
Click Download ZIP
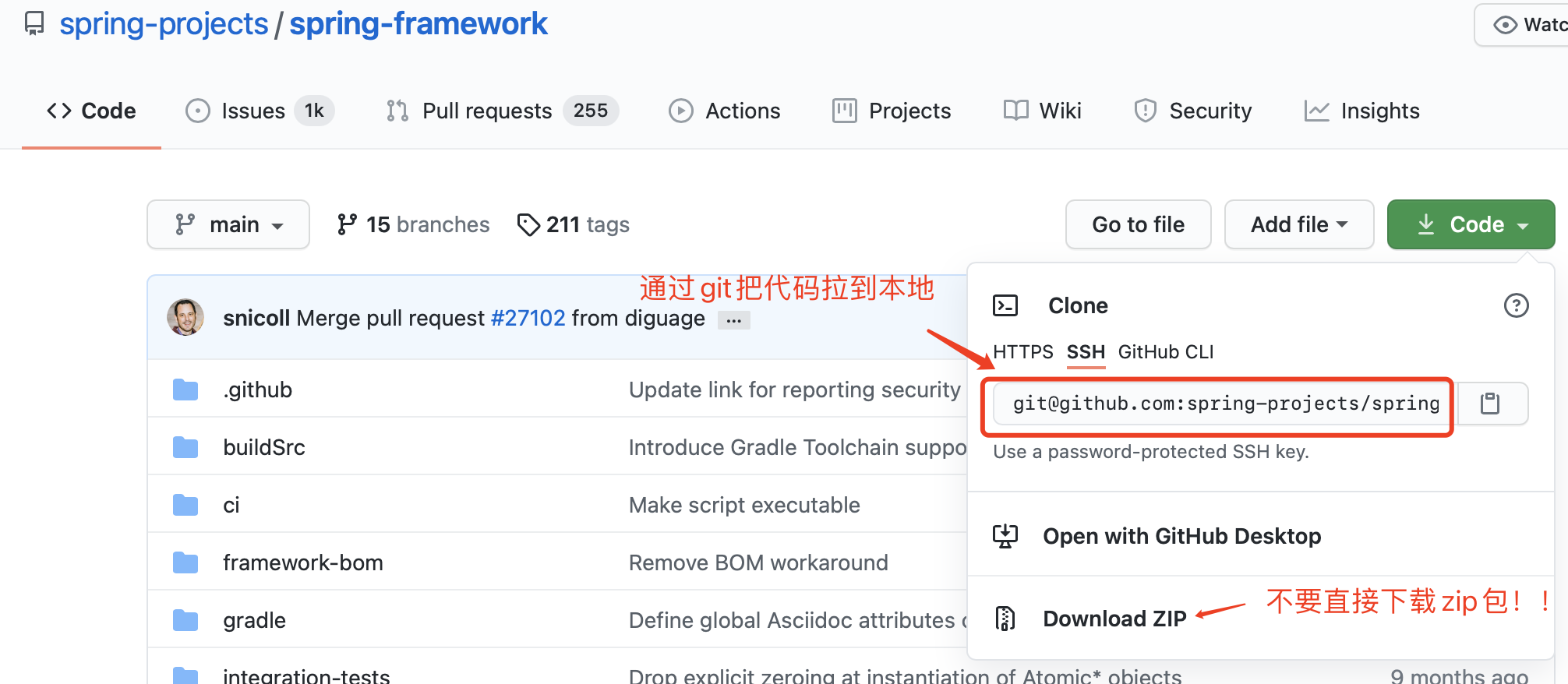point(1114,619)
